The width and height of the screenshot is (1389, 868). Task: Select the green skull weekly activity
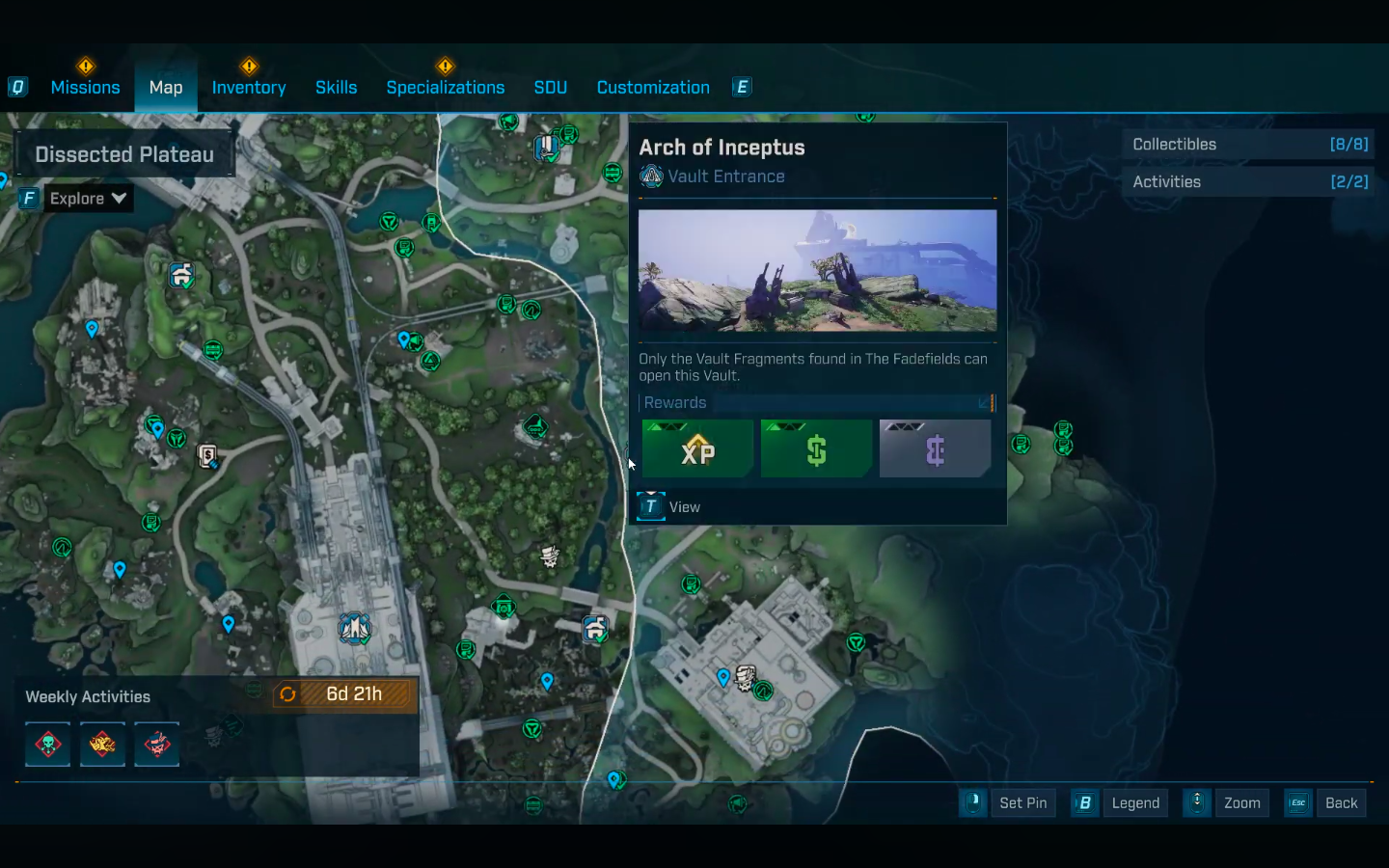pos(48,745)
